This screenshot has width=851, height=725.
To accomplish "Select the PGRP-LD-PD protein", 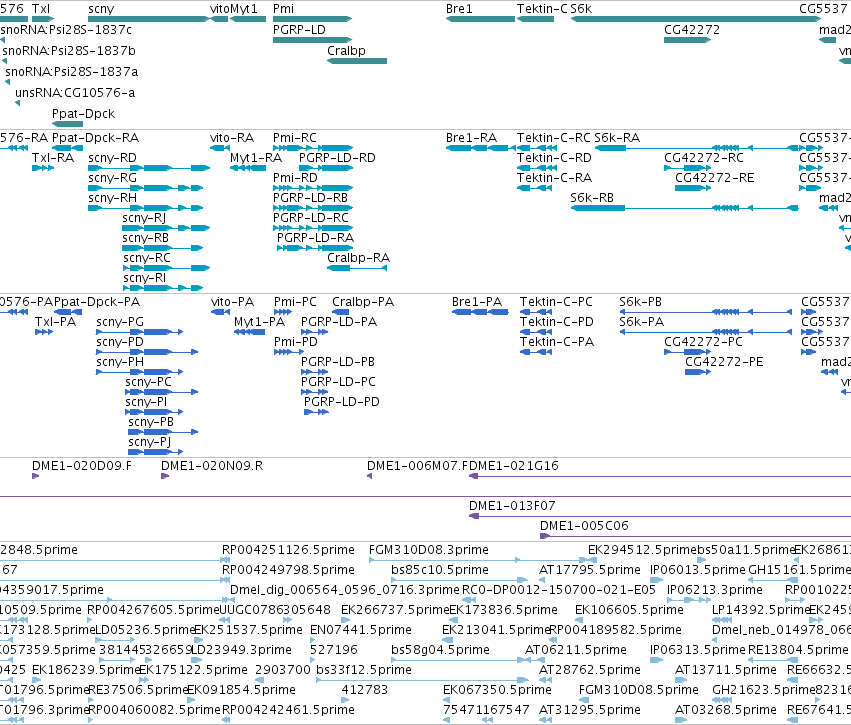I will point(316,412).
